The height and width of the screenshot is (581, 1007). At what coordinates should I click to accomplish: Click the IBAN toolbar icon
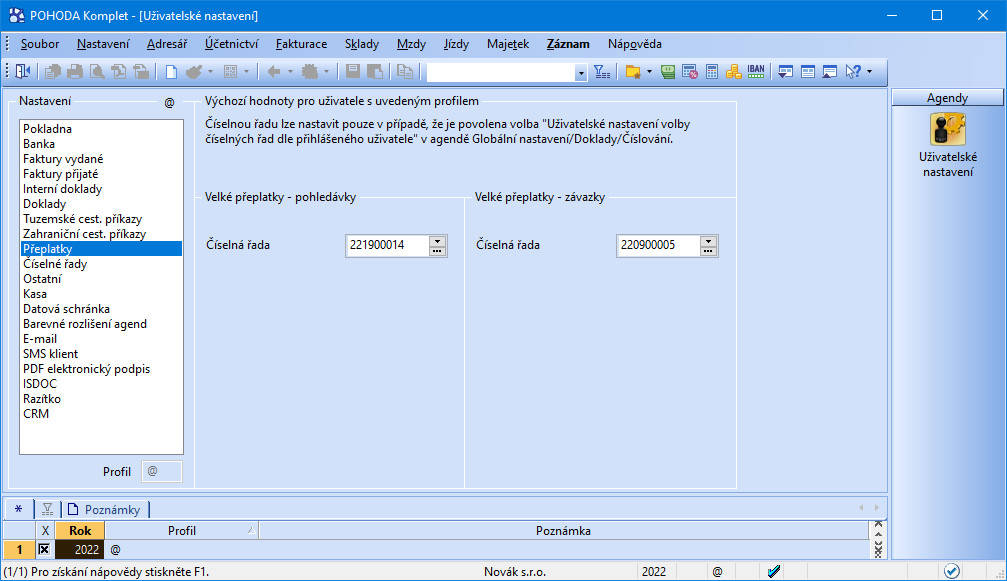[x=756, y=71]
